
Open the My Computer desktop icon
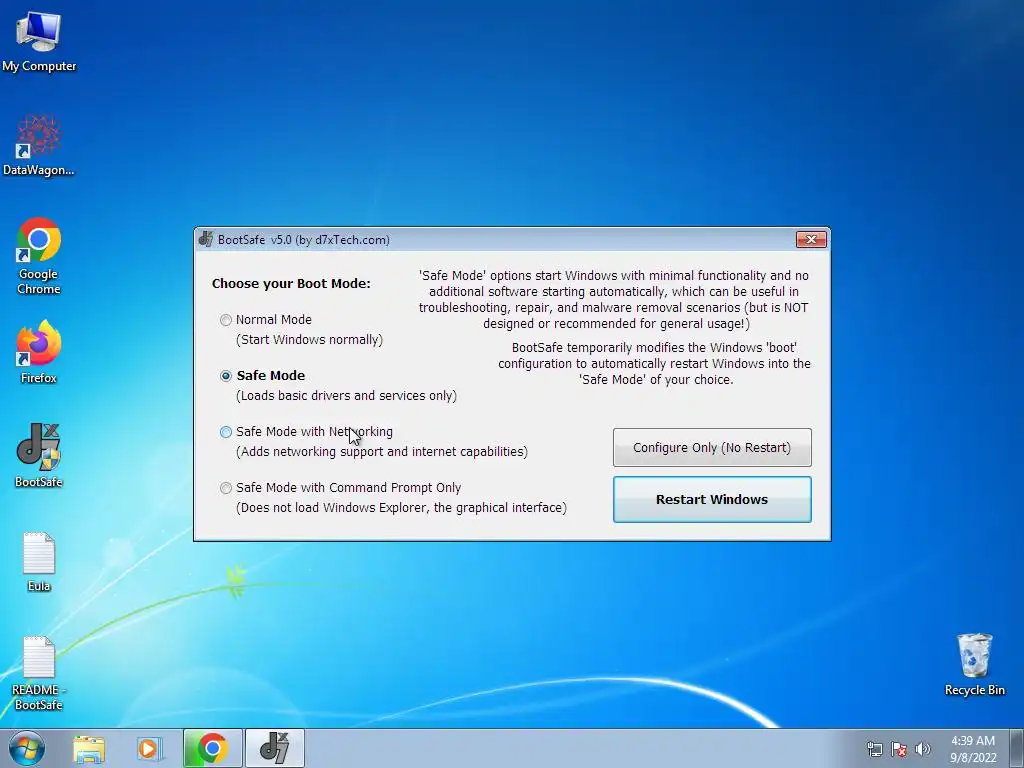pyautogui.click(x=39, y=40)
